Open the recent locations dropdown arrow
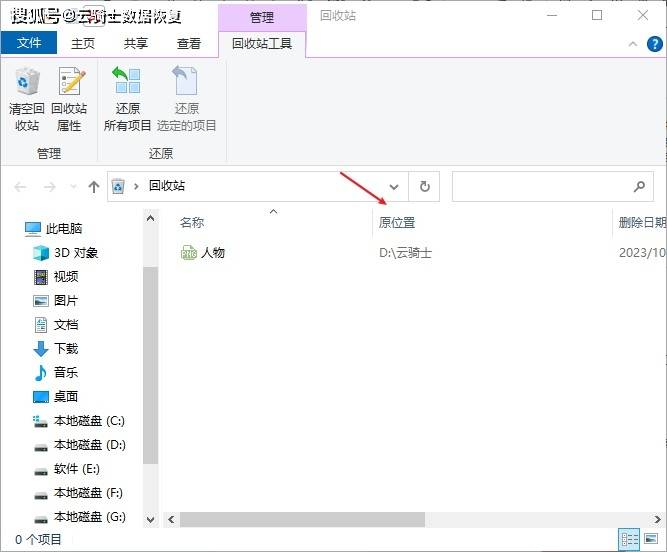 tap(73, 186)
